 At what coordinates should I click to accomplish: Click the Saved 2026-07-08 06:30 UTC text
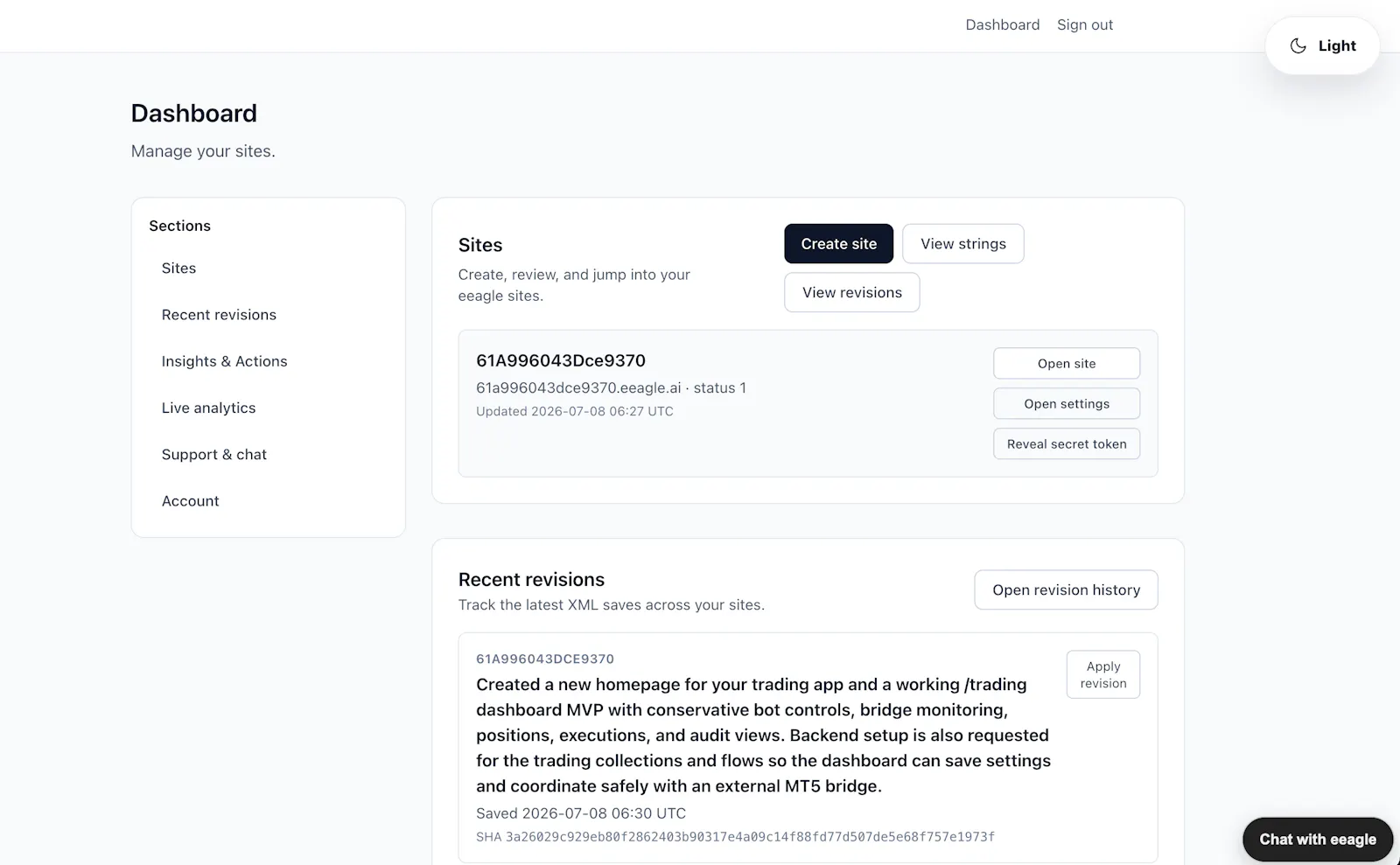click(581, 813)
